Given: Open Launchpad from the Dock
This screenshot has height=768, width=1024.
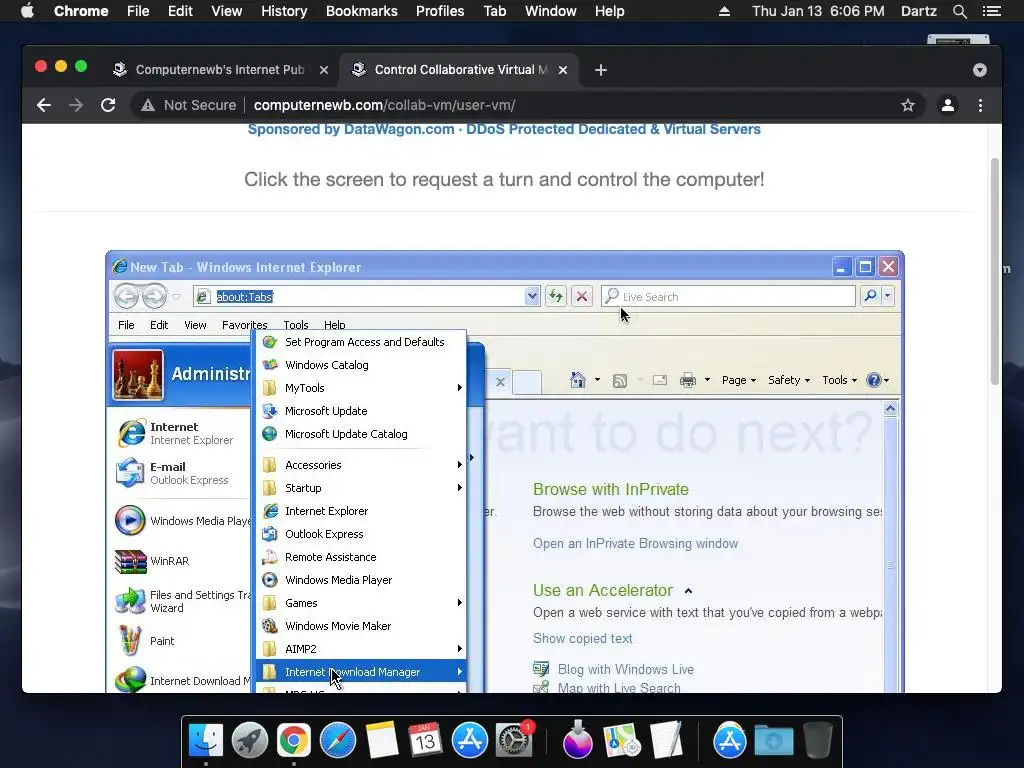Looking at the screenshot, I should [x=249, y=740].
